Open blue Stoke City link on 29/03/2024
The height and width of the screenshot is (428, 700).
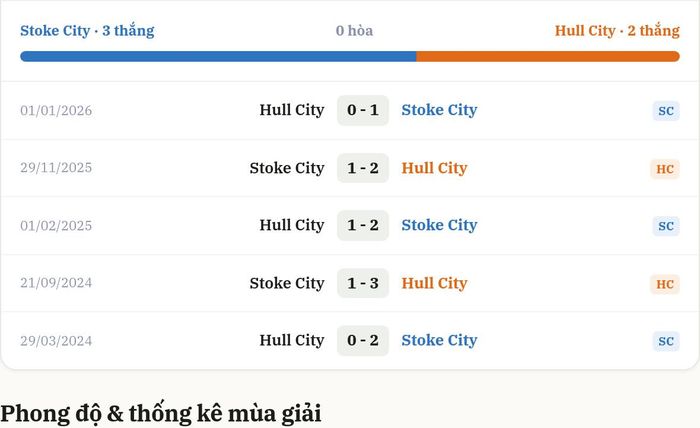pyautogui.click(x=439, y=340)
